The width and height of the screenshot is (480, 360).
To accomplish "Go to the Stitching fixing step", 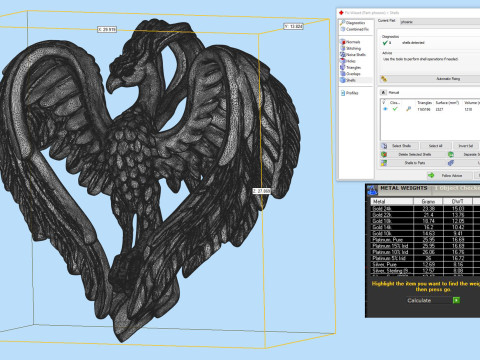I will 351,48.
